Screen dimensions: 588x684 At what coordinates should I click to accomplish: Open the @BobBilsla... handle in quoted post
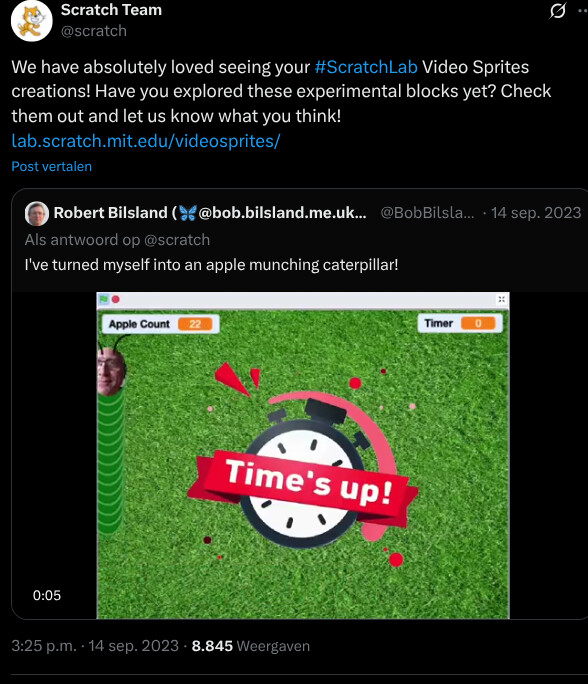[x=427, y=213]
